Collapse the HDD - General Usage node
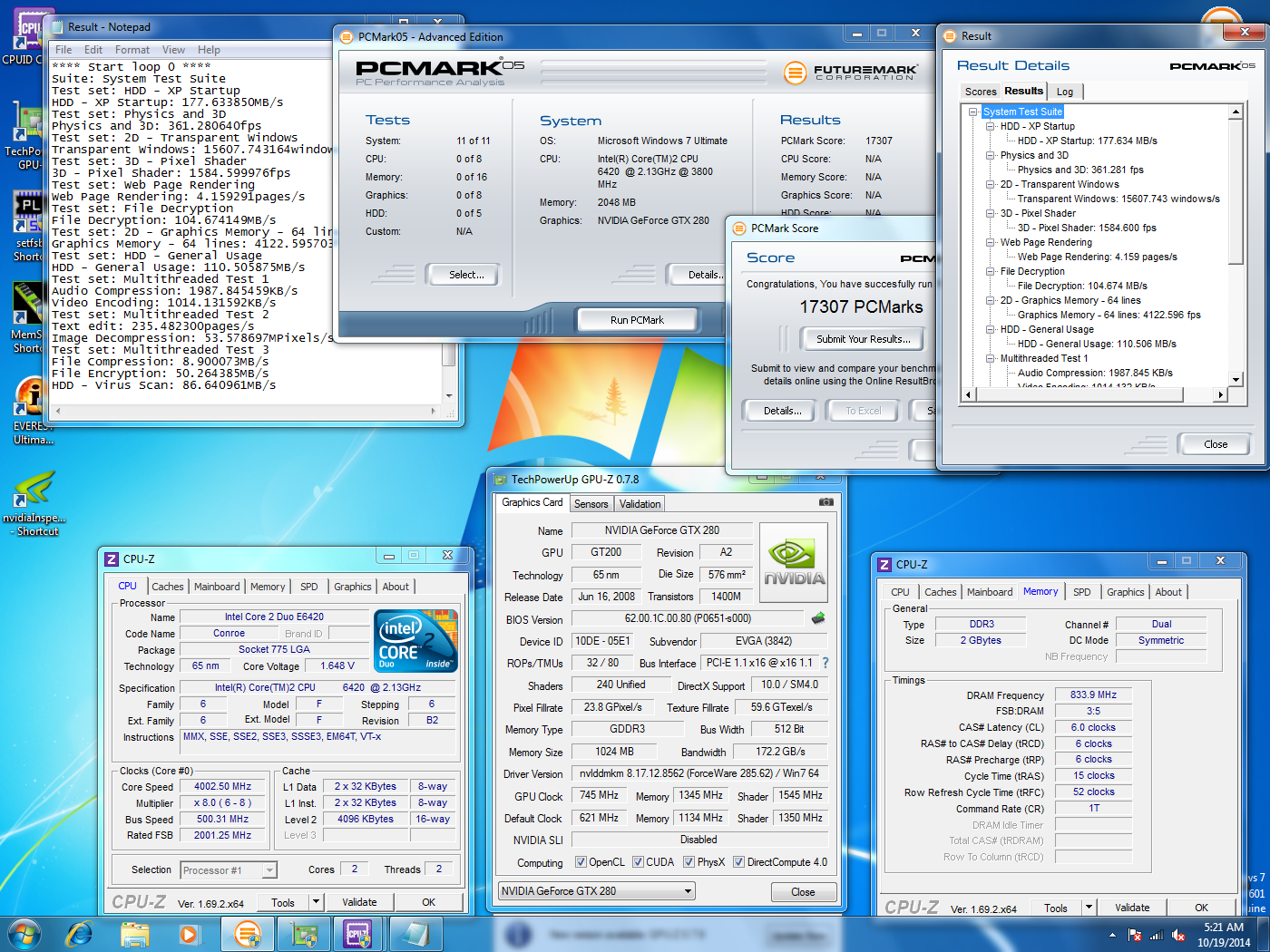This screenshot has width=1270, height=952. 991,329
